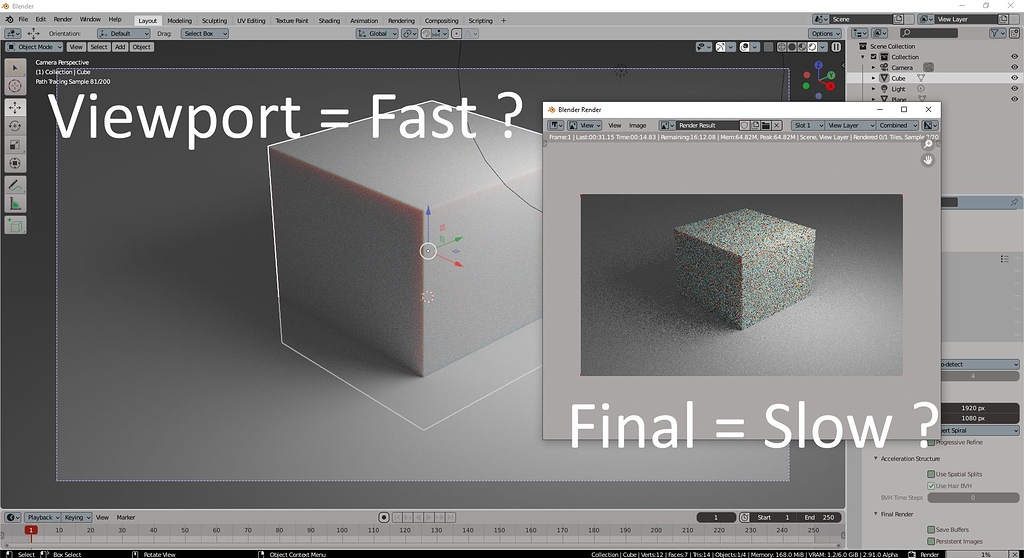
Task: Select the Transform tool
Action: click(x=15, y=164)
